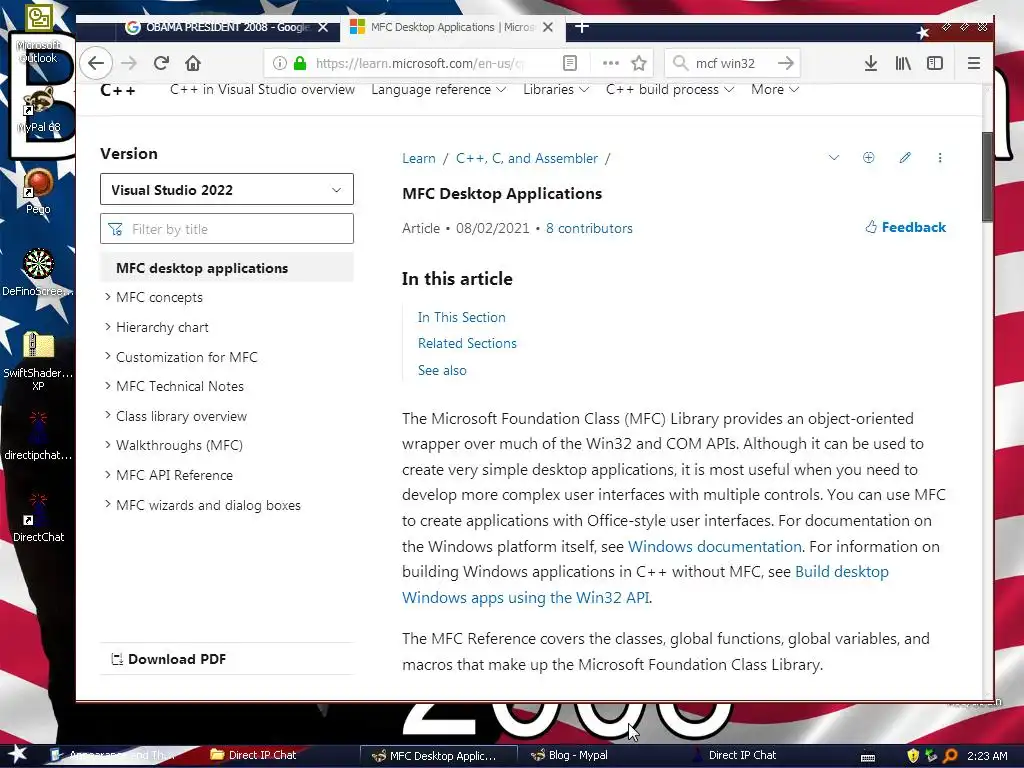View site information icon in address bar
The height and width of the screenshot is (768, 1024).
[x=280, y=63]
